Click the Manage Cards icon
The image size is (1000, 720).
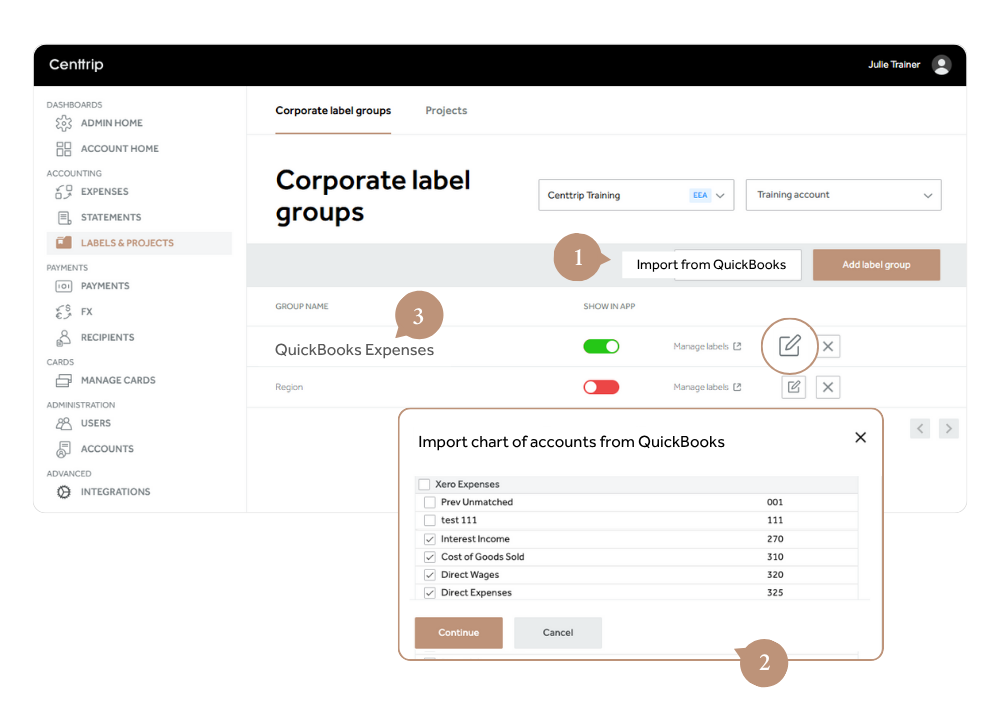64,381
